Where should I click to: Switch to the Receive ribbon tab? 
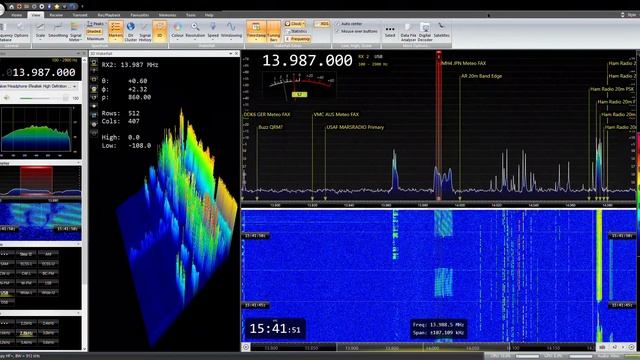56,15
